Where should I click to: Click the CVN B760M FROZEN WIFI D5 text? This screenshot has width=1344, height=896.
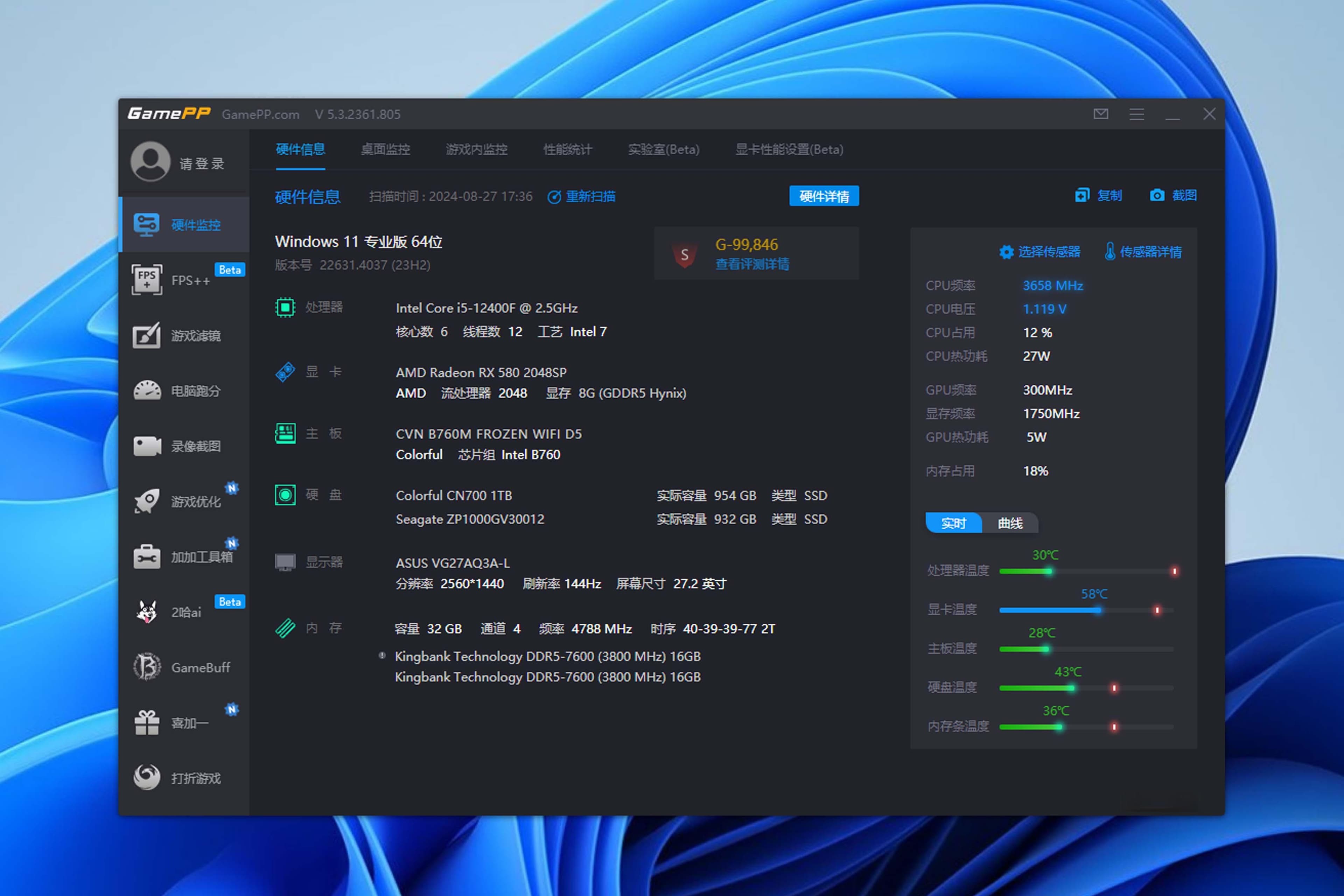[x=489, y=434]
